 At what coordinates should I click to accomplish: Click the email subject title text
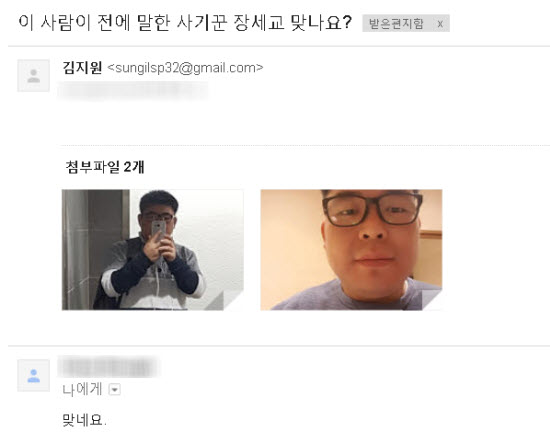(x=185, y=23)
